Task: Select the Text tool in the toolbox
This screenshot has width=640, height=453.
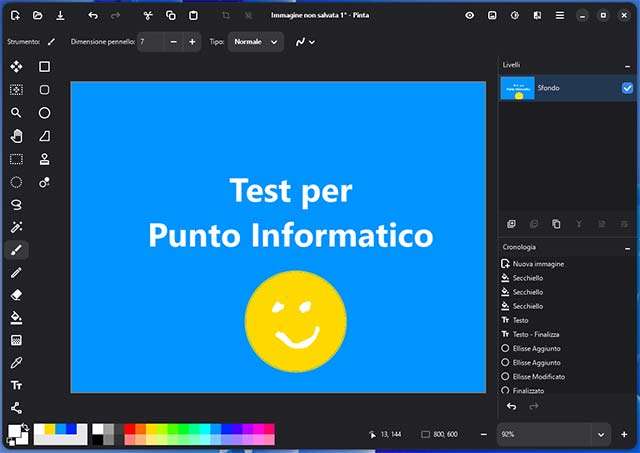Action: (16, 385)
